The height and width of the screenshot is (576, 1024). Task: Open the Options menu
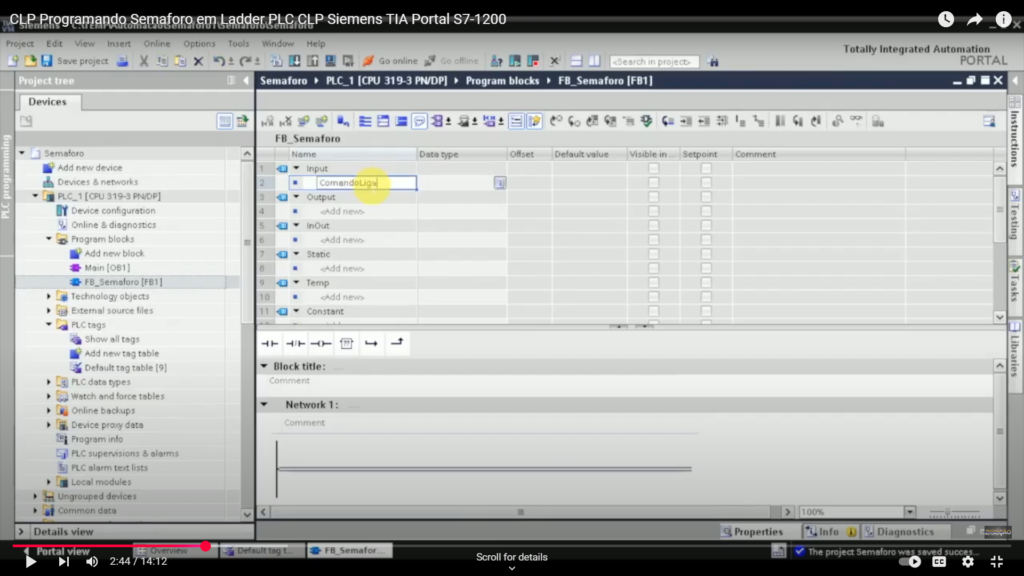pyautogui.click(x=199, y=44)
